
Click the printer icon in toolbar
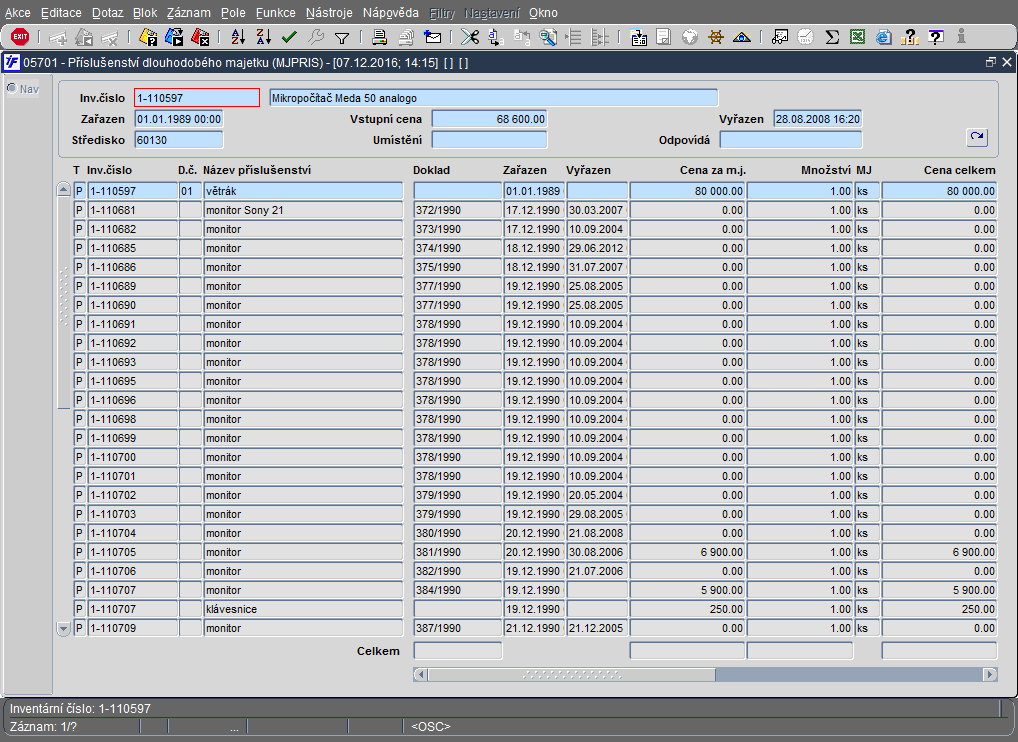pyautogui.click(x=379, y=37)
